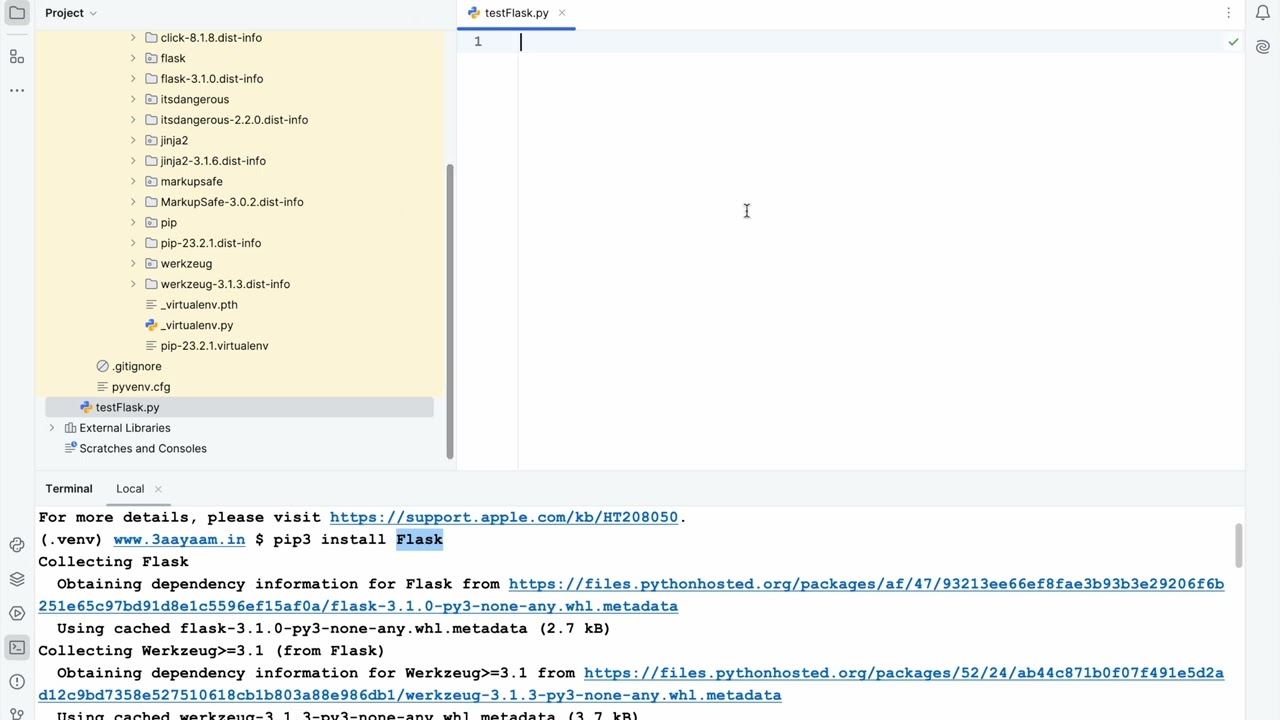The height and width of the screenshot is (720, 1280).
Task: Click the 'Collecting Flask' terminal line
Action: [x=113, y=562]
